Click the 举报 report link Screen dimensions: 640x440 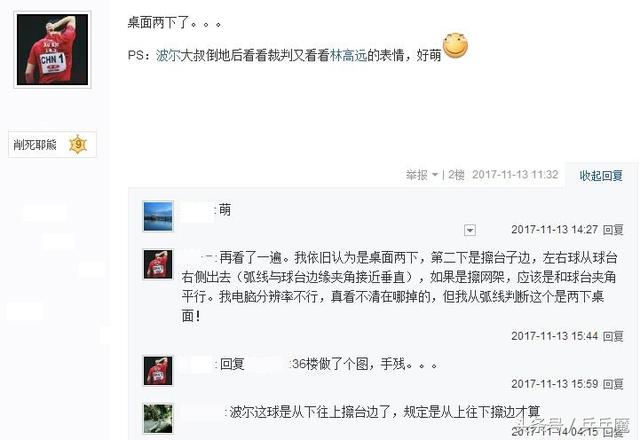pyautogui.click(x=417, y=175)
